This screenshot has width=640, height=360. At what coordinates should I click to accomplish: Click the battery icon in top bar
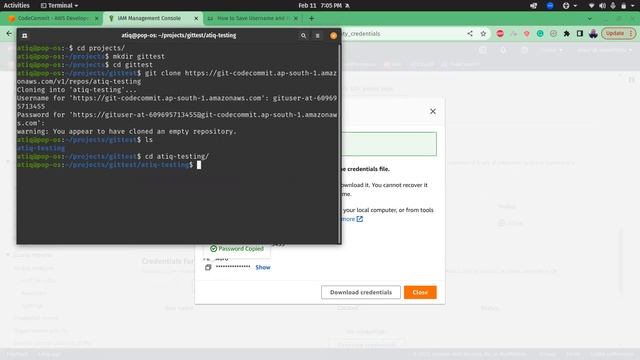pyautogui.click(x=623, y=6)
